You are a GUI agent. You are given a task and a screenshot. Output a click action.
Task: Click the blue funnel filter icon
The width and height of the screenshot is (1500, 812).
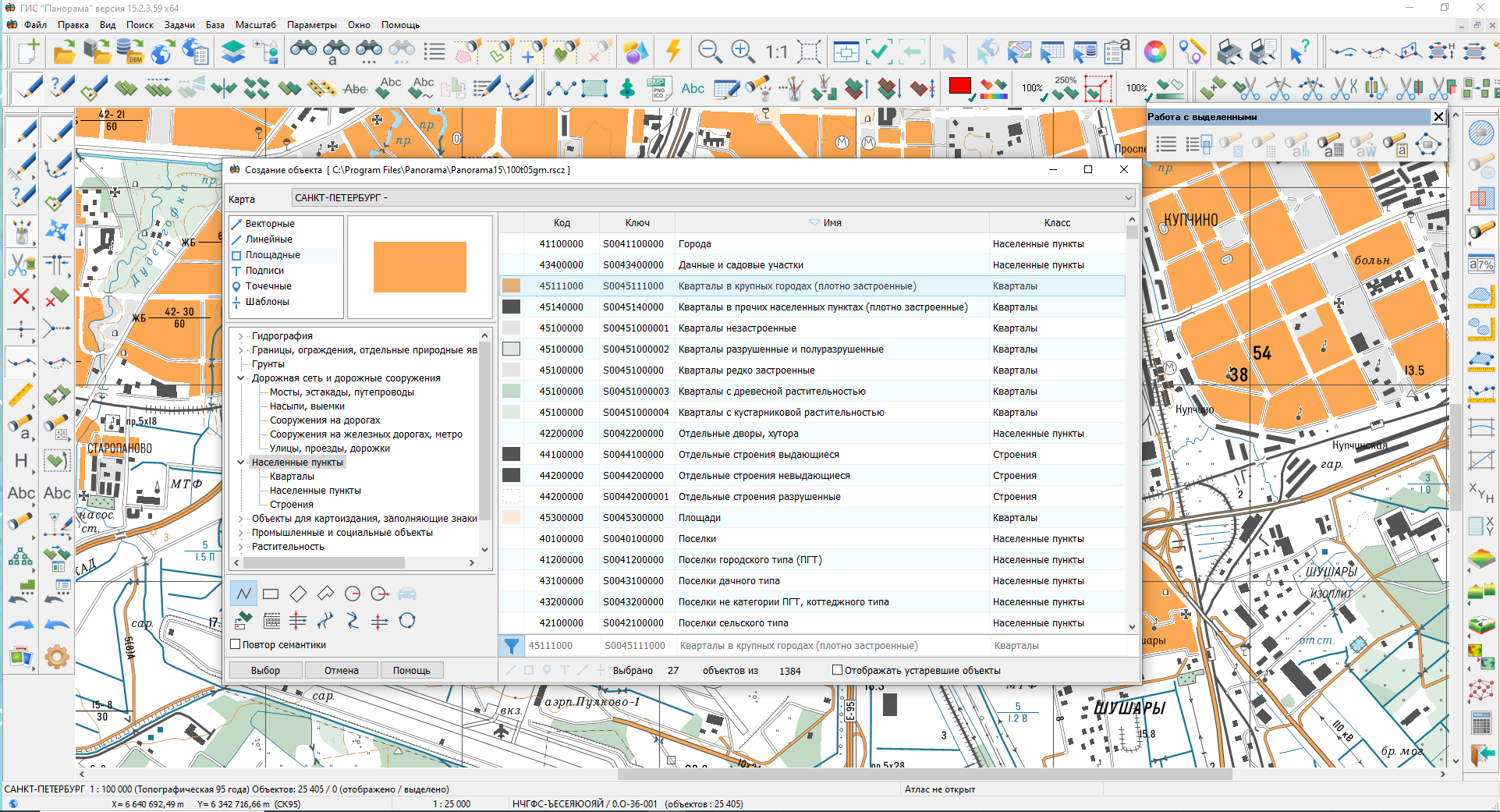tap(511, 646)
